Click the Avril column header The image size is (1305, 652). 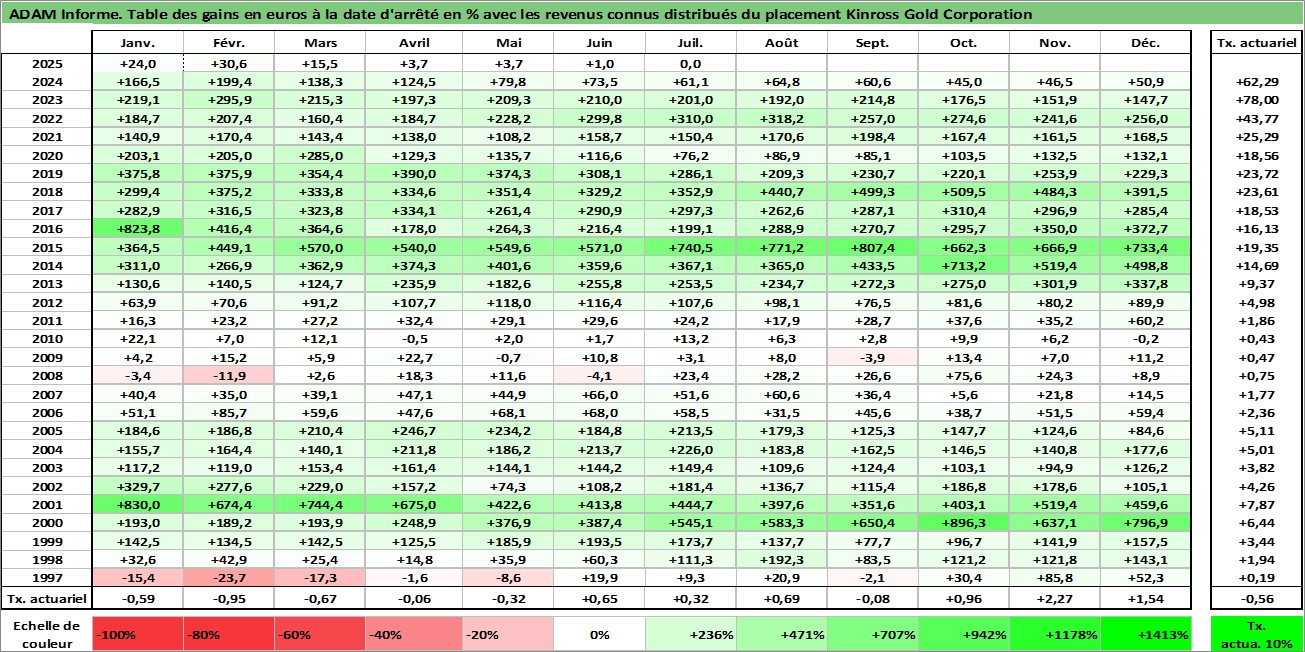tap(412, 43)
